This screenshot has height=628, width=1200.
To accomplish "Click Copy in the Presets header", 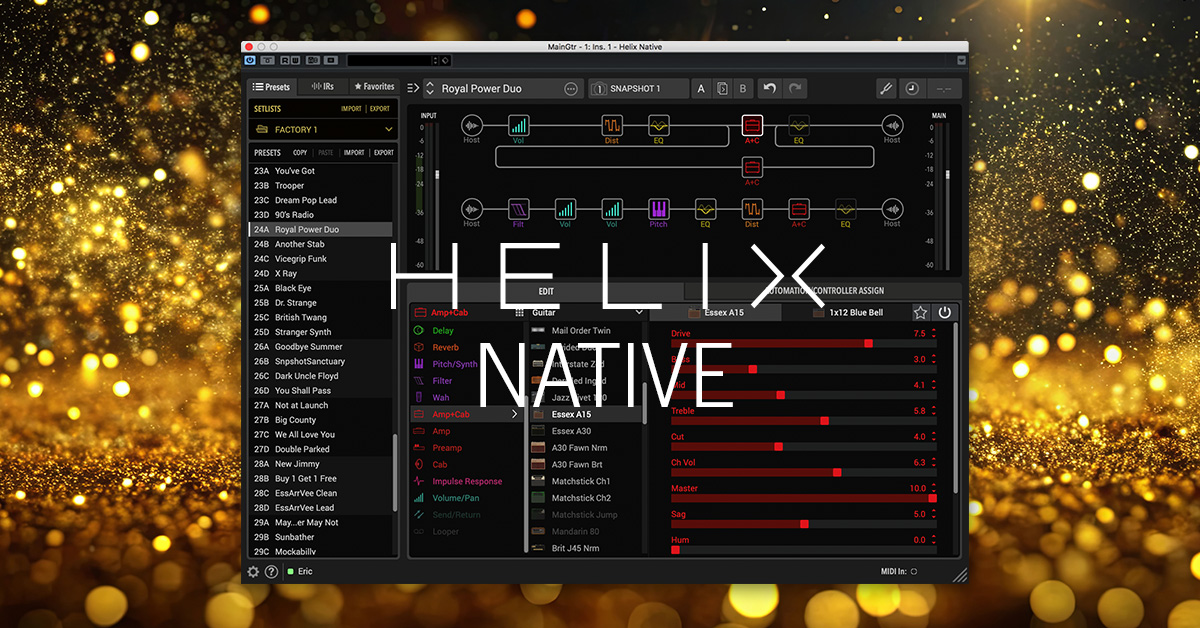I will 300,153.
